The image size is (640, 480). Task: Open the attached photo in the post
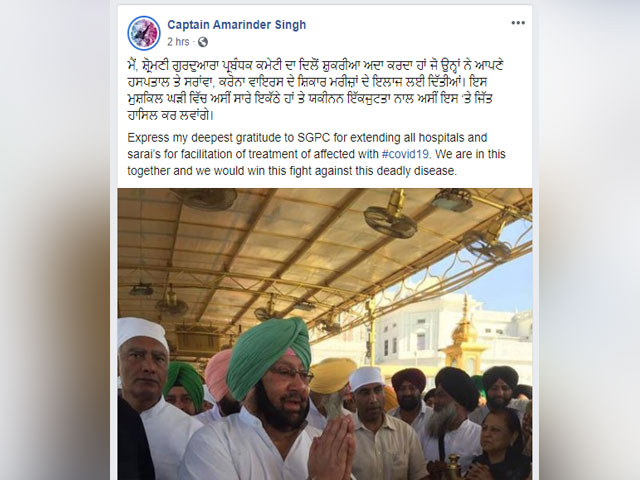point(325,334)
